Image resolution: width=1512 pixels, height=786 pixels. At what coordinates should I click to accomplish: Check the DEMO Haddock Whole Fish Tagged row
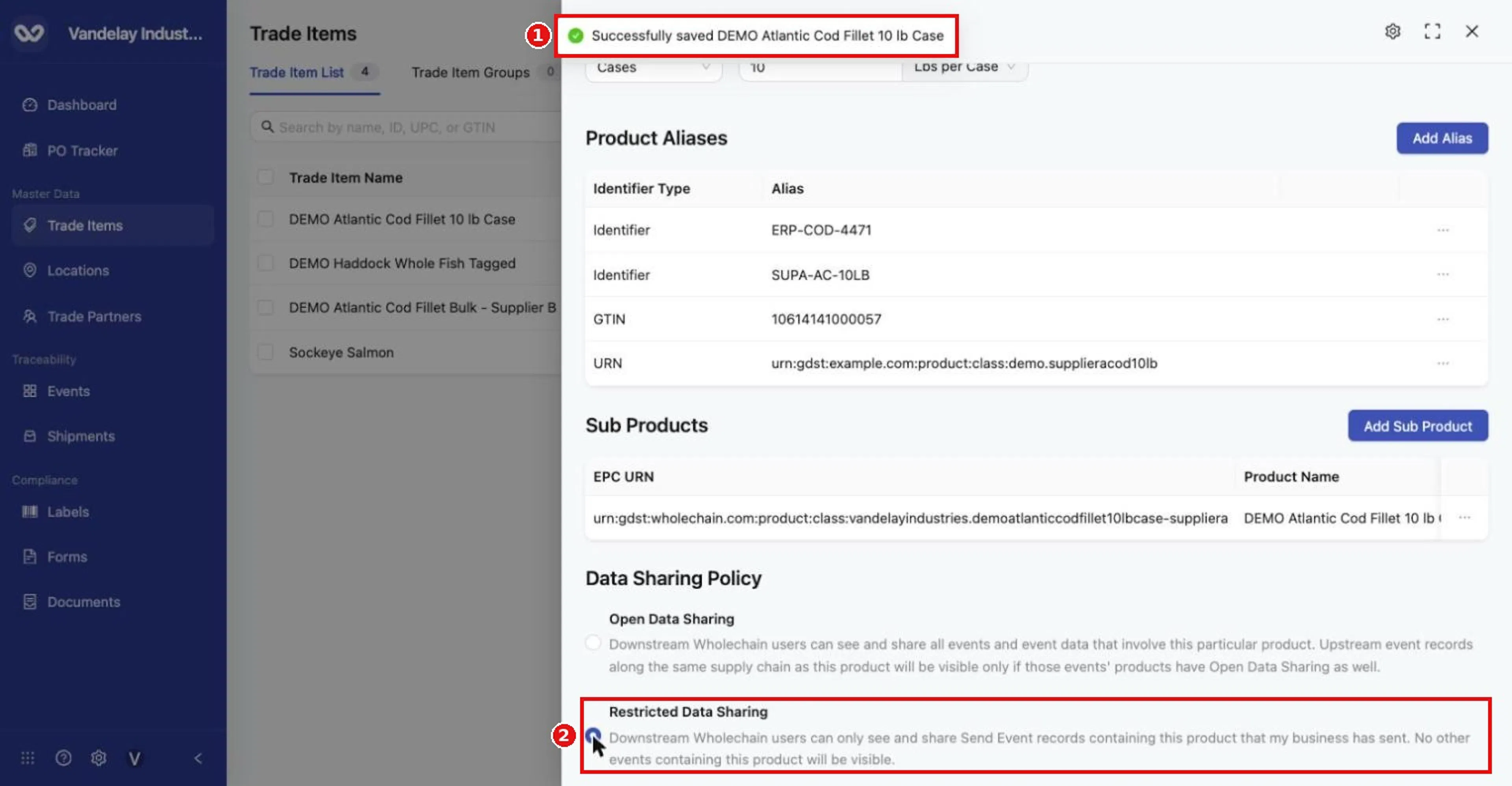265,263
